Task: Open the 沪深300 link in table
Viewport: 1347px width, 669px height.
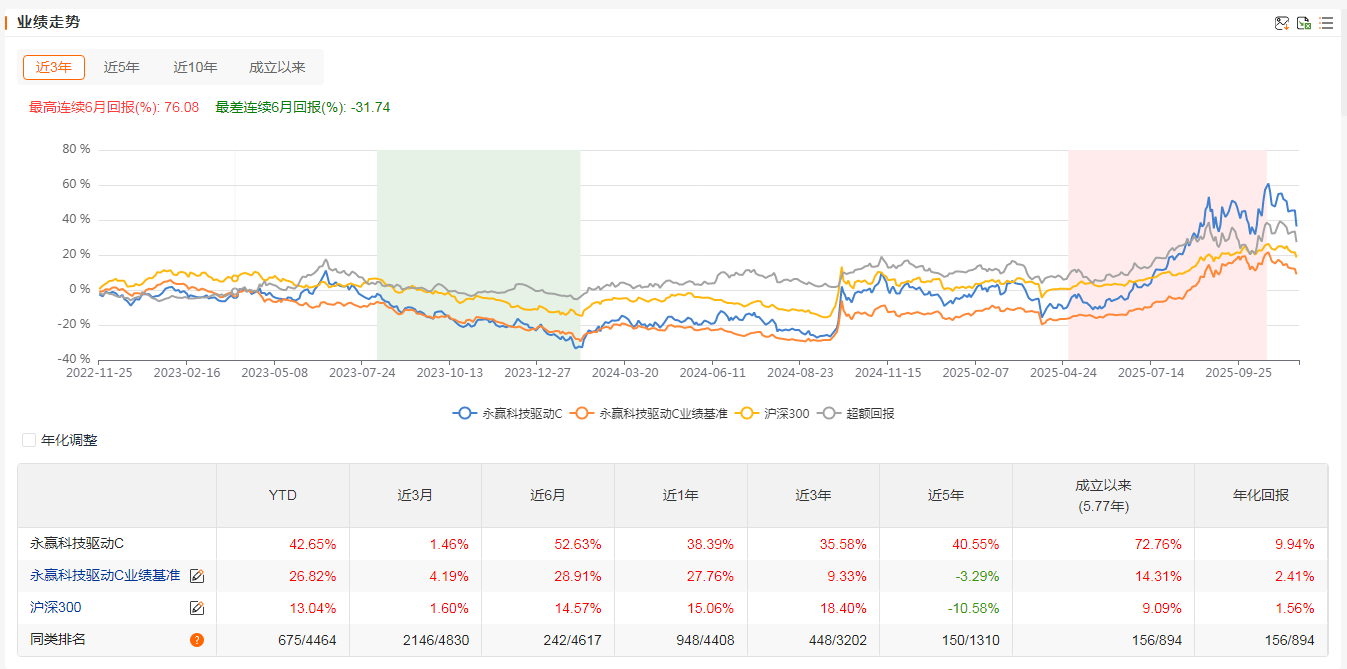Action: [56, 607]
